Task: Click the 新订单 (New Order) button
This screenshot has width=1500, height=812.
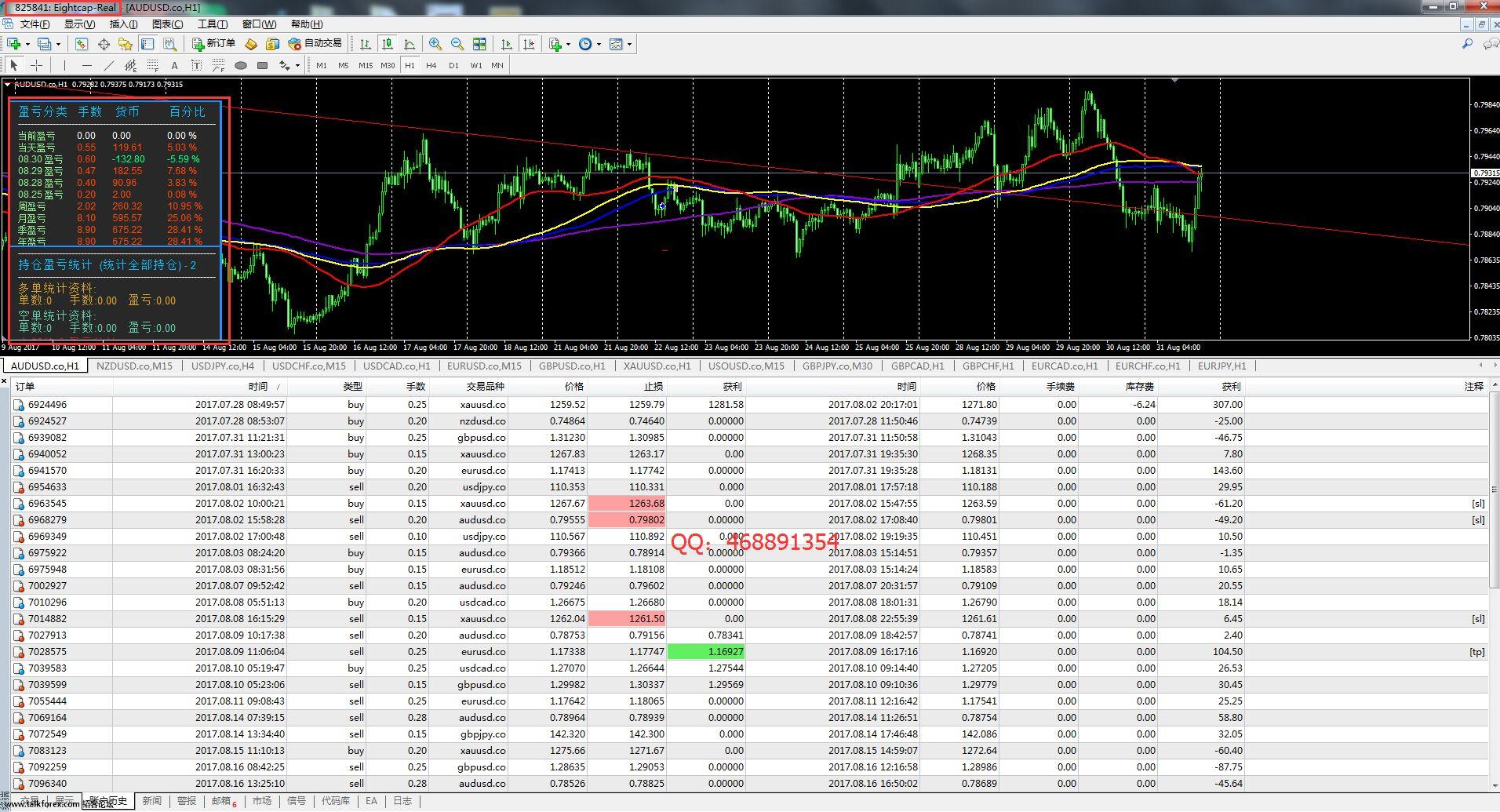Action: point(213,44)
